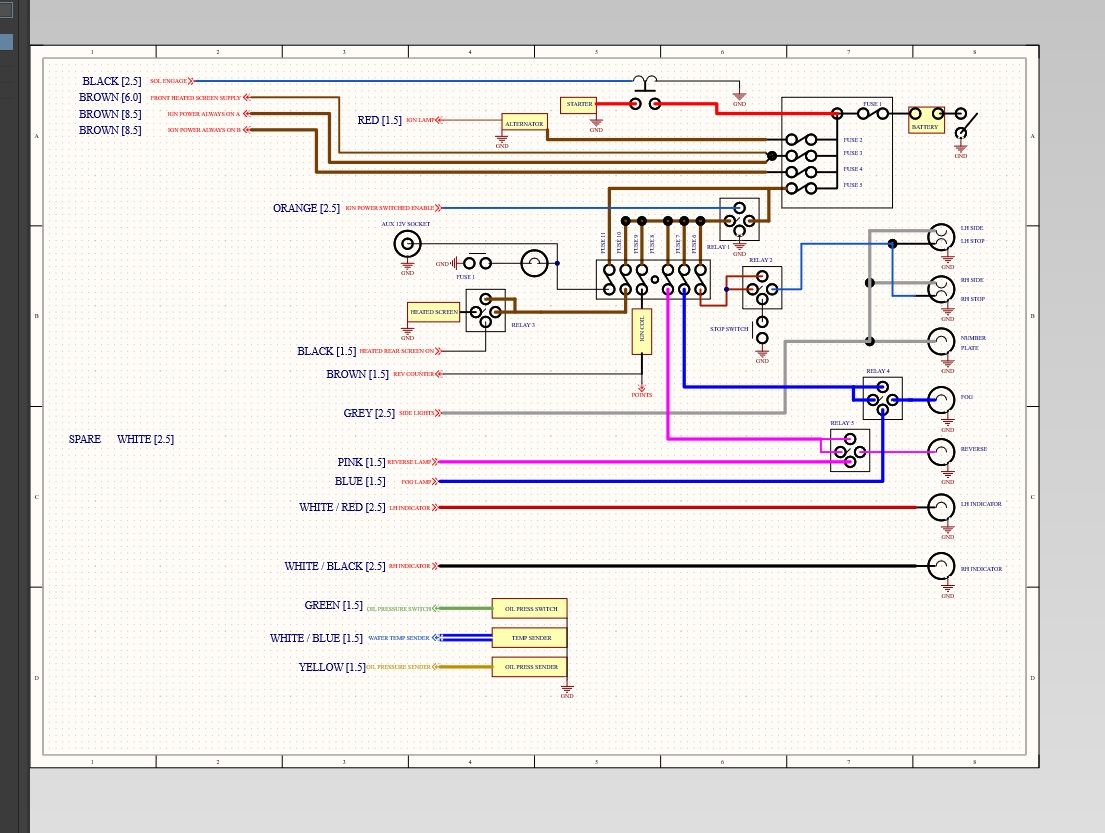Click the RH INDICATOR lamp symbol

[941, 566]
